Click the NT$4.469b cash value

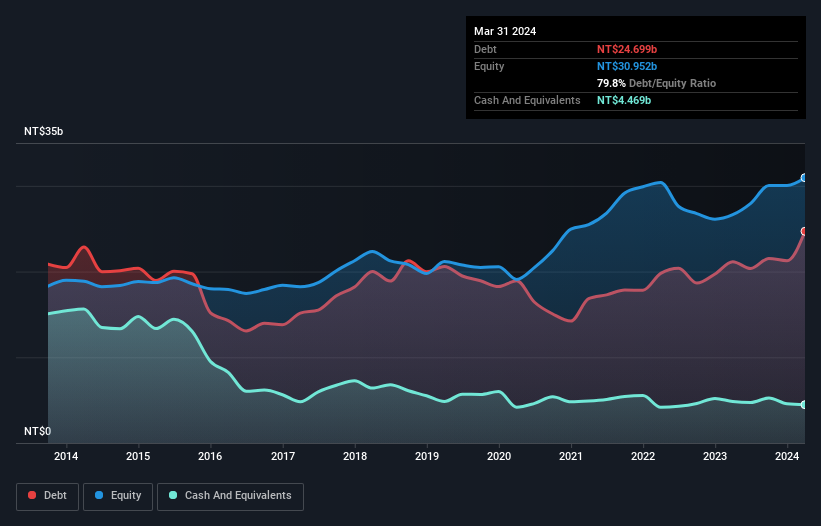[624, 100]
